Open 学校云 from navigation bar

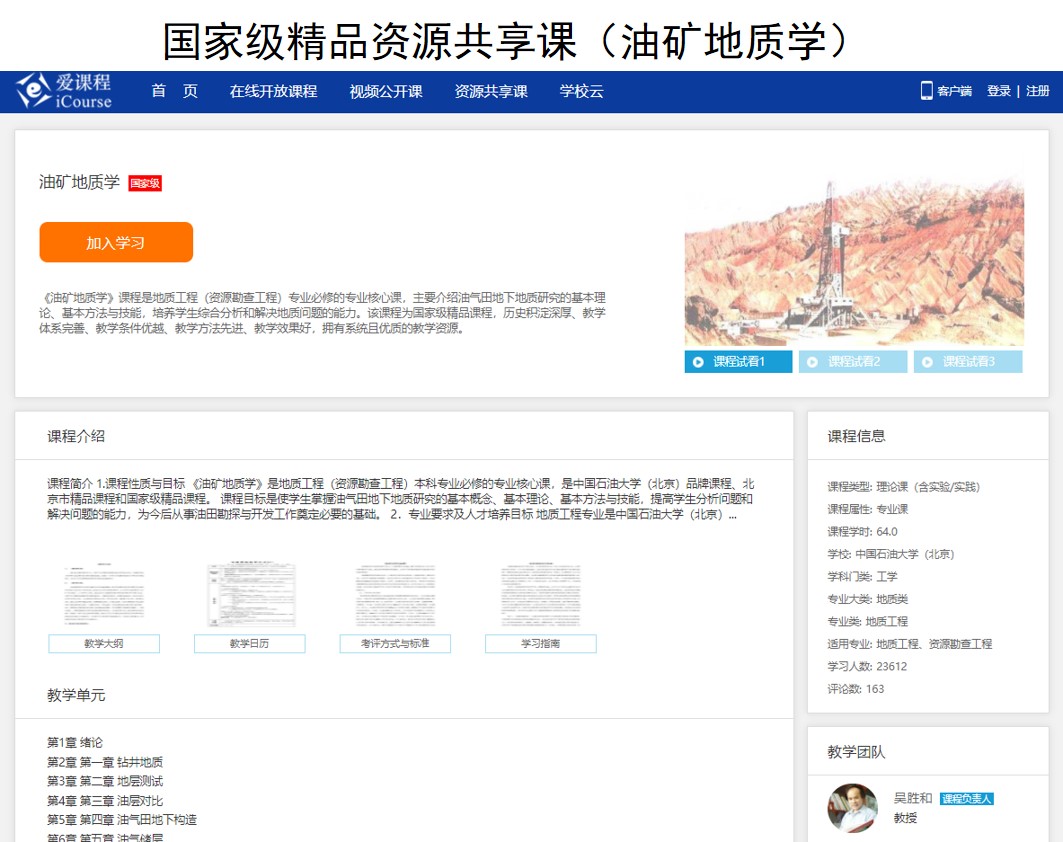[x=582, y=91]
